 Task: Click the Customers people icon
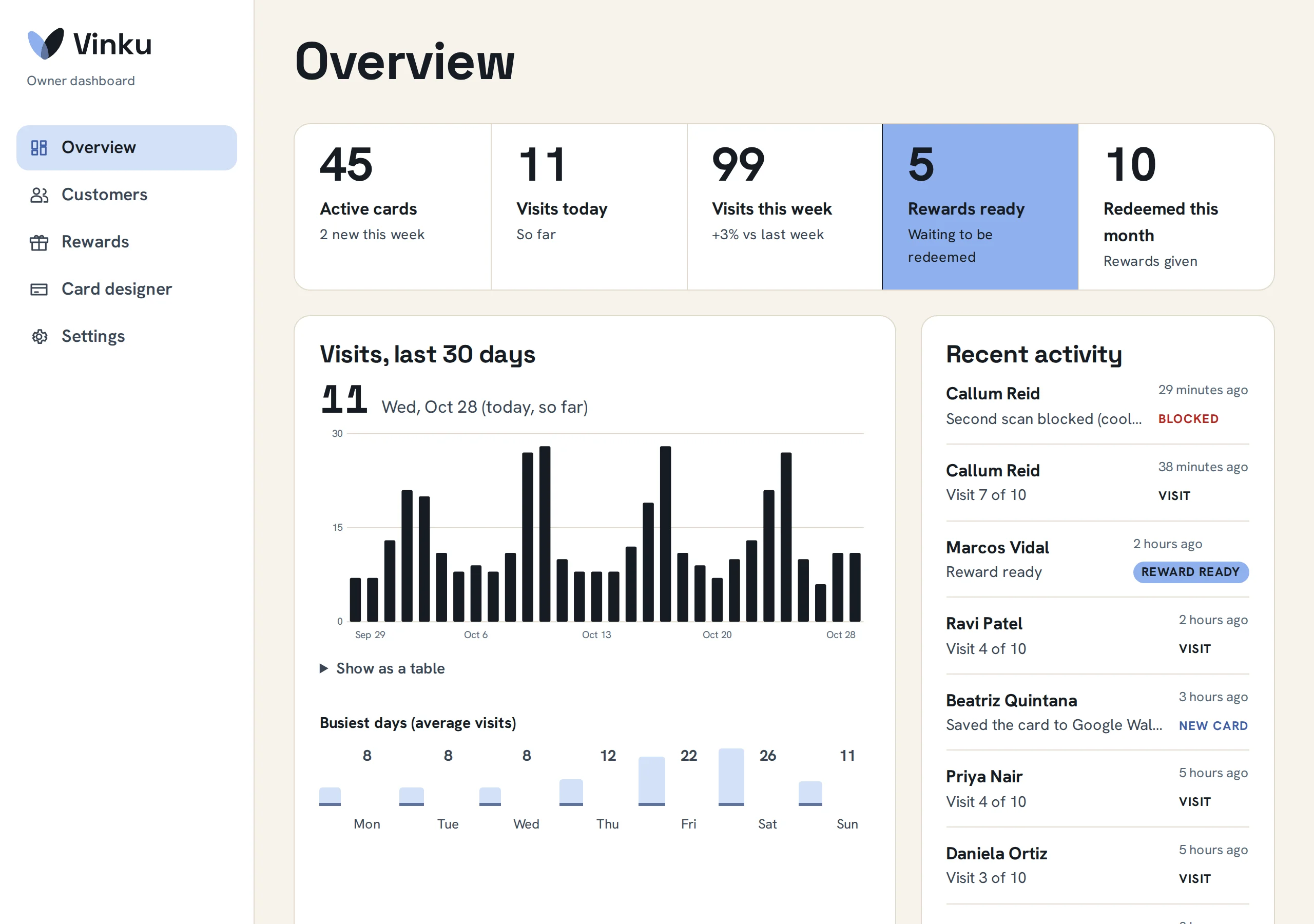coord(39,195)
